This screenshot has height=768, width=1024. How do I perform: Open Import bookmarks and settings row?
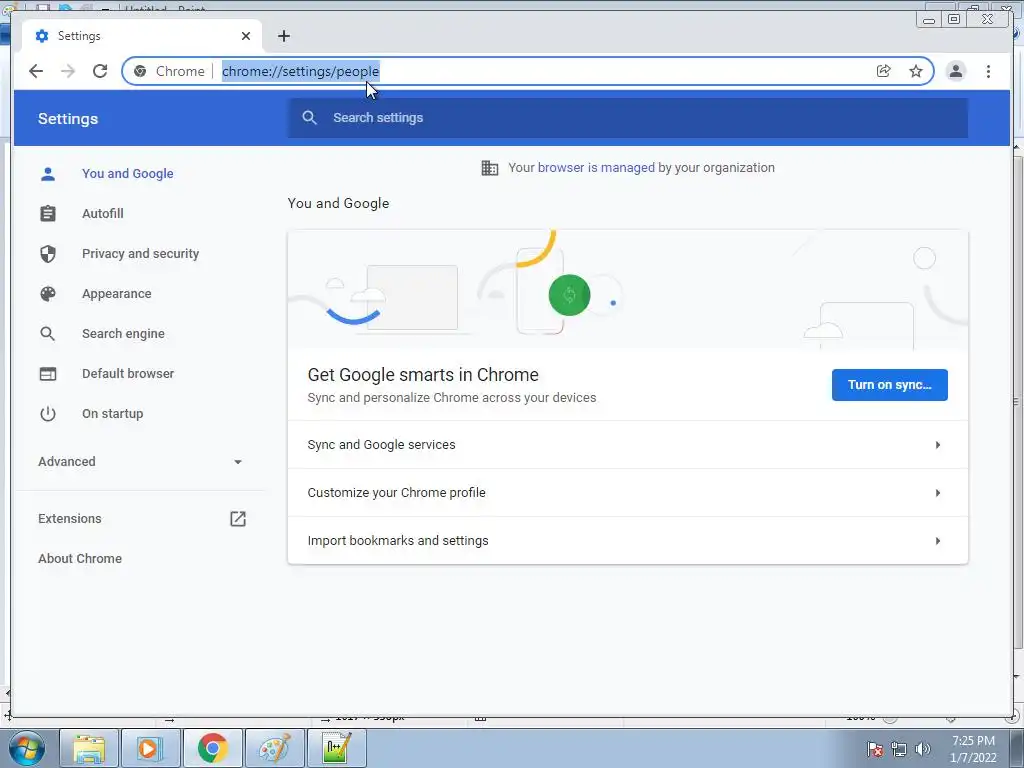[628, 541]
